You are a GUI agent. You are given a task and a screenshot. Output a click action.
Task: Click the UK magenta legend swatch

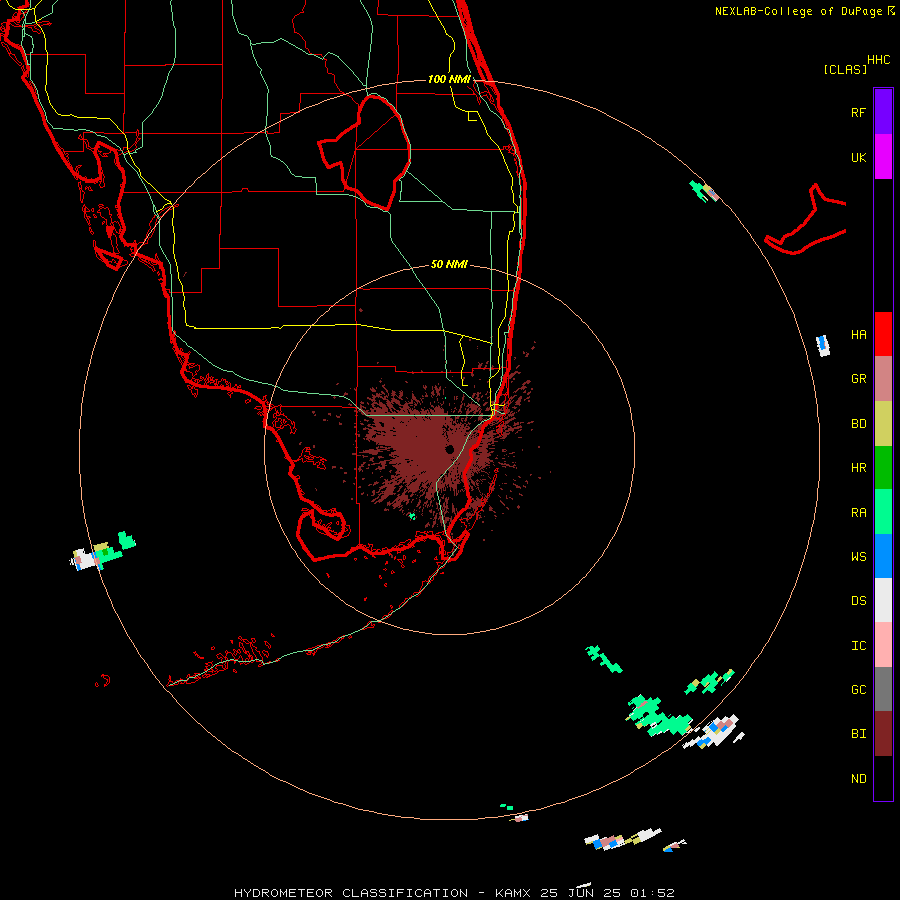883,157
